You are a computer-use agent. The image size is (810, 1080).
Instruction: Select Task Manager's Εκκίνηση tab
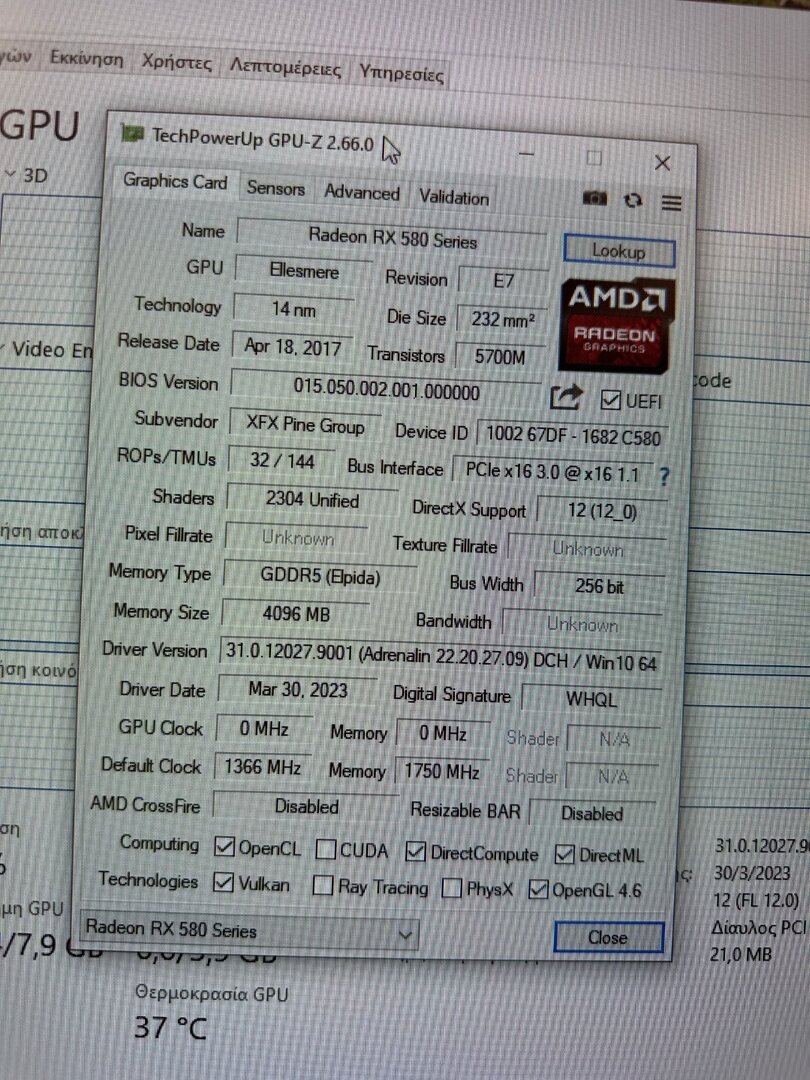coord(87,59)
